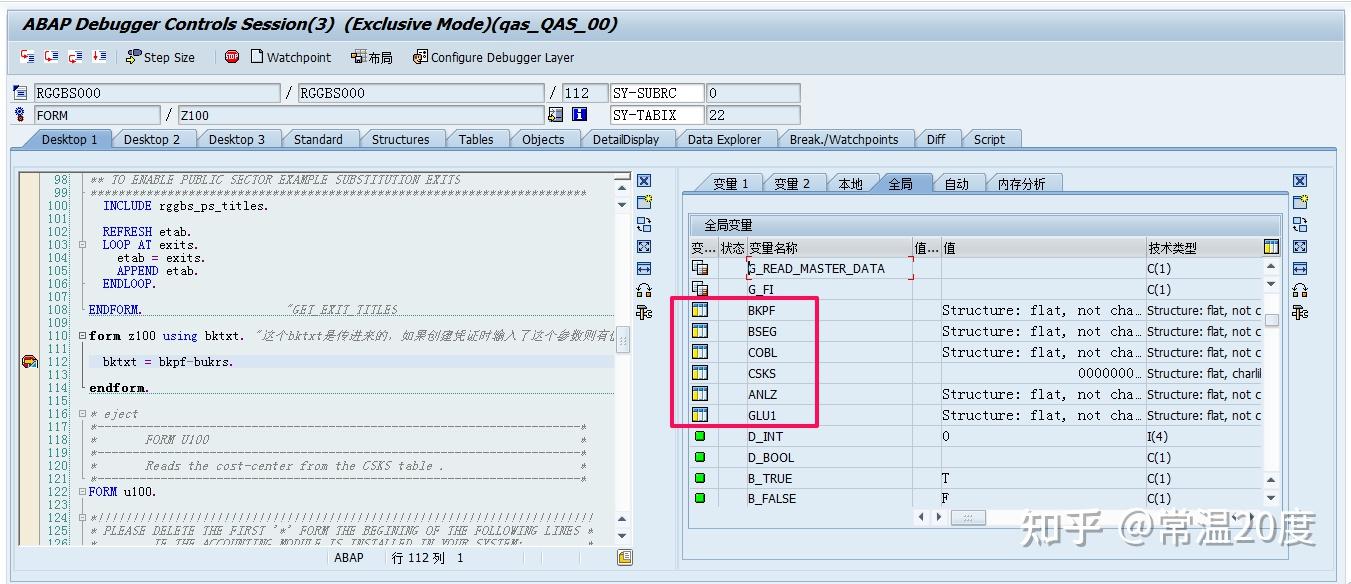
Task: Close the variables tool with its X icon
Action: pos(1300,181)
